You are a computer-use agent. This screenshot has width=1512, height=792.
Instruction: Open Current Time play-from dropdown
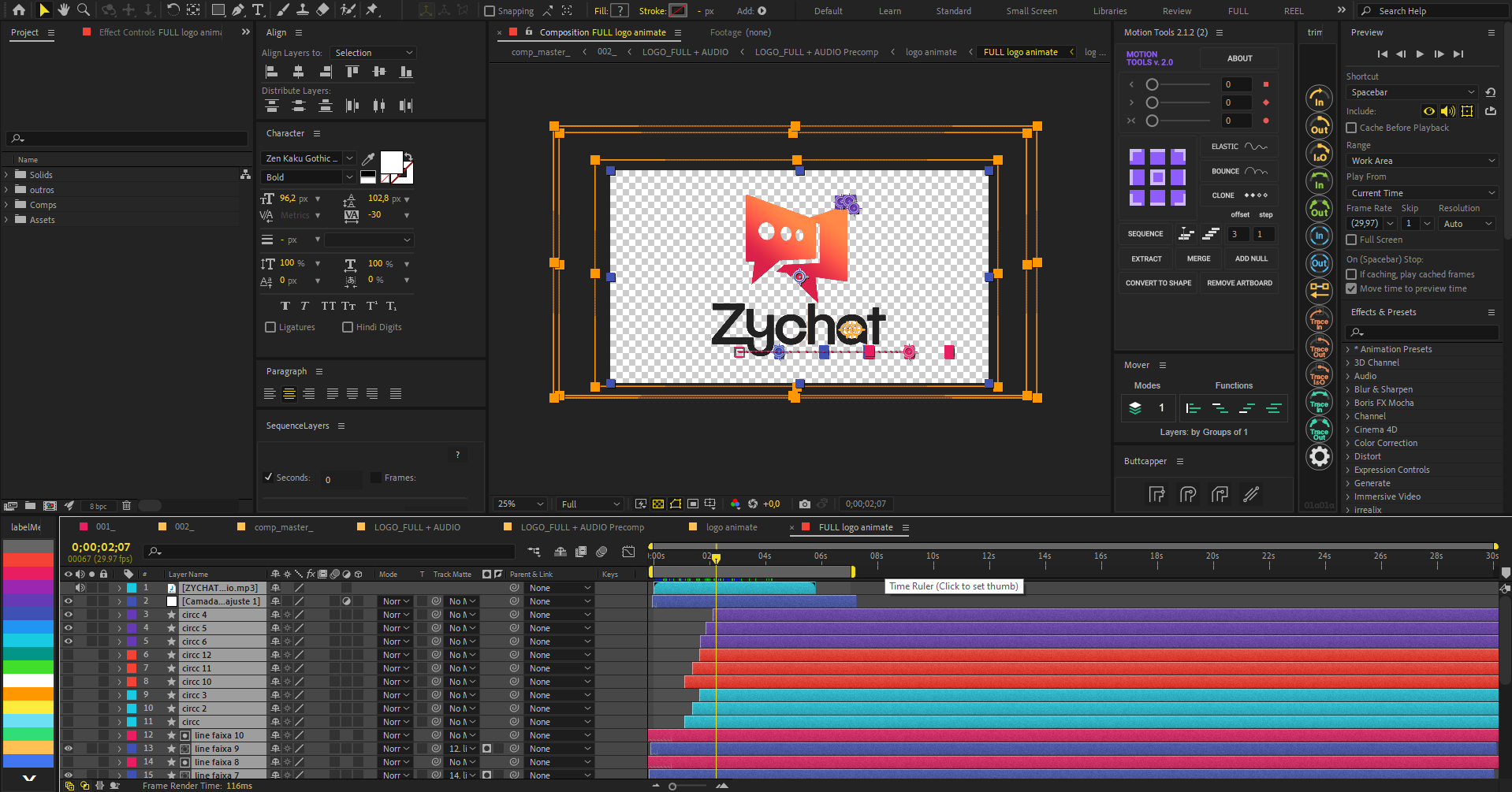point(1421,193)
